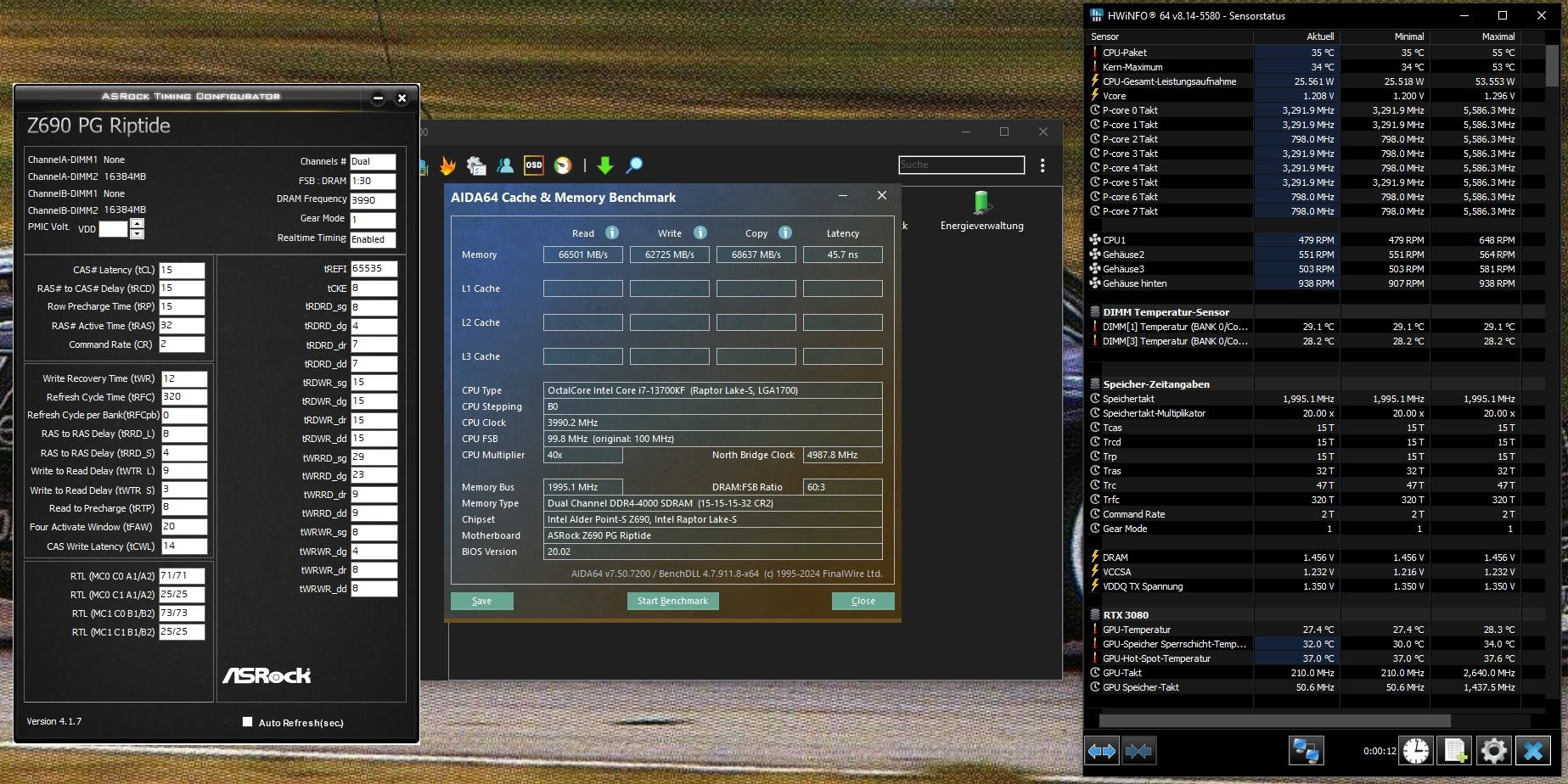Click the Command Rate (CR) field
This screenshot has width=1568, height=784.
pyautogui.click(x=182, y=344)
